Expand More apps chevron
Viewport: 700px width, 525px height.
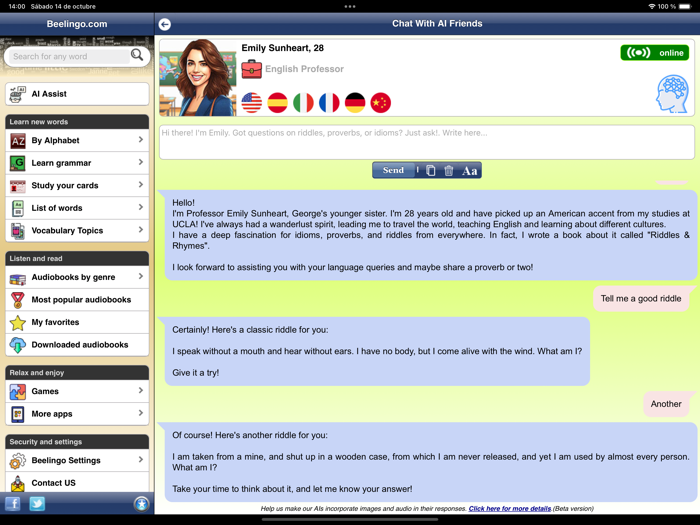[141, 413]
